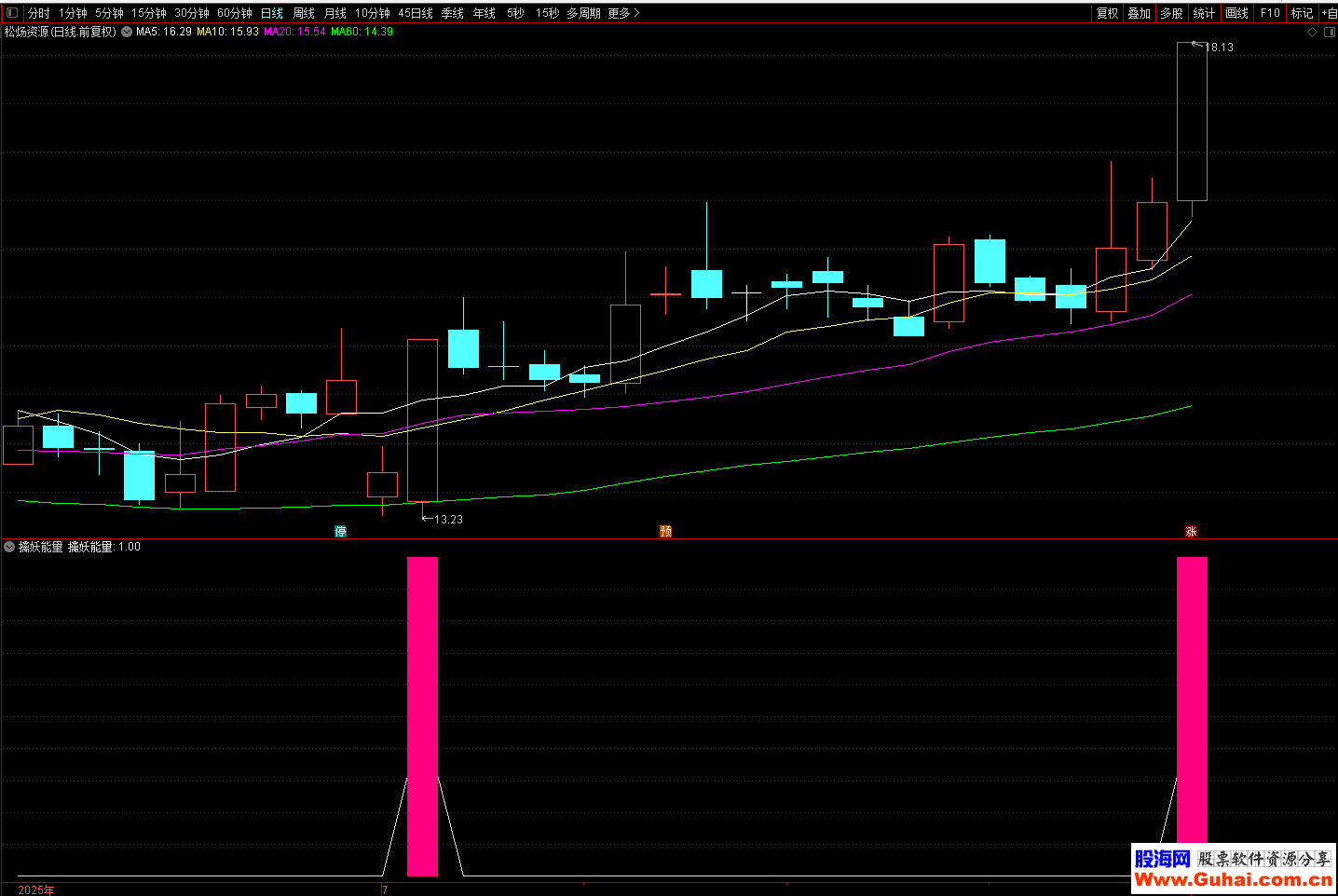Viewport: 1338px width, 896px height.
Task: Click the 标记 mark button
Action: click(1302, 13)
